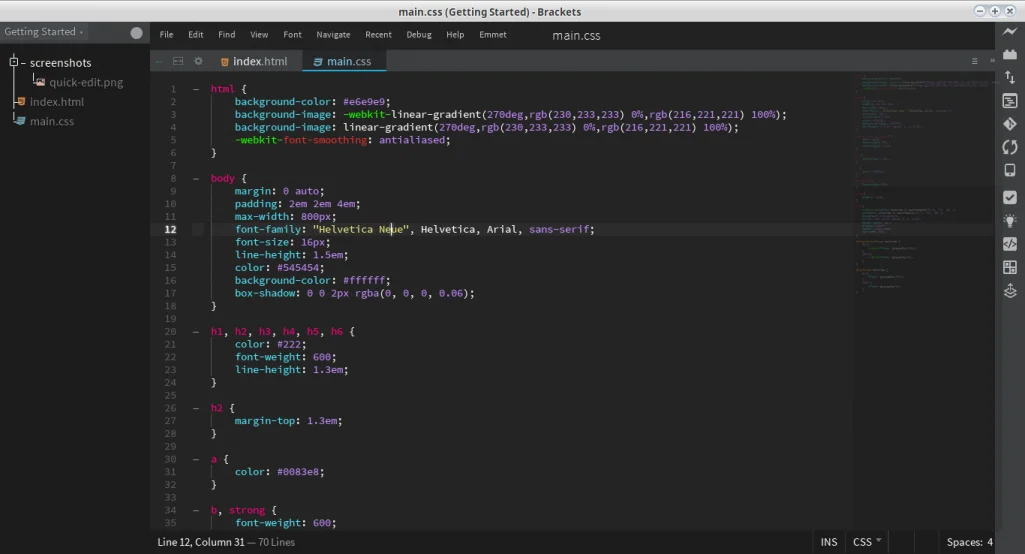Screen dimensions: 1025x554
Task: Open the Debug menu
Action: click(x=419, y=35)
